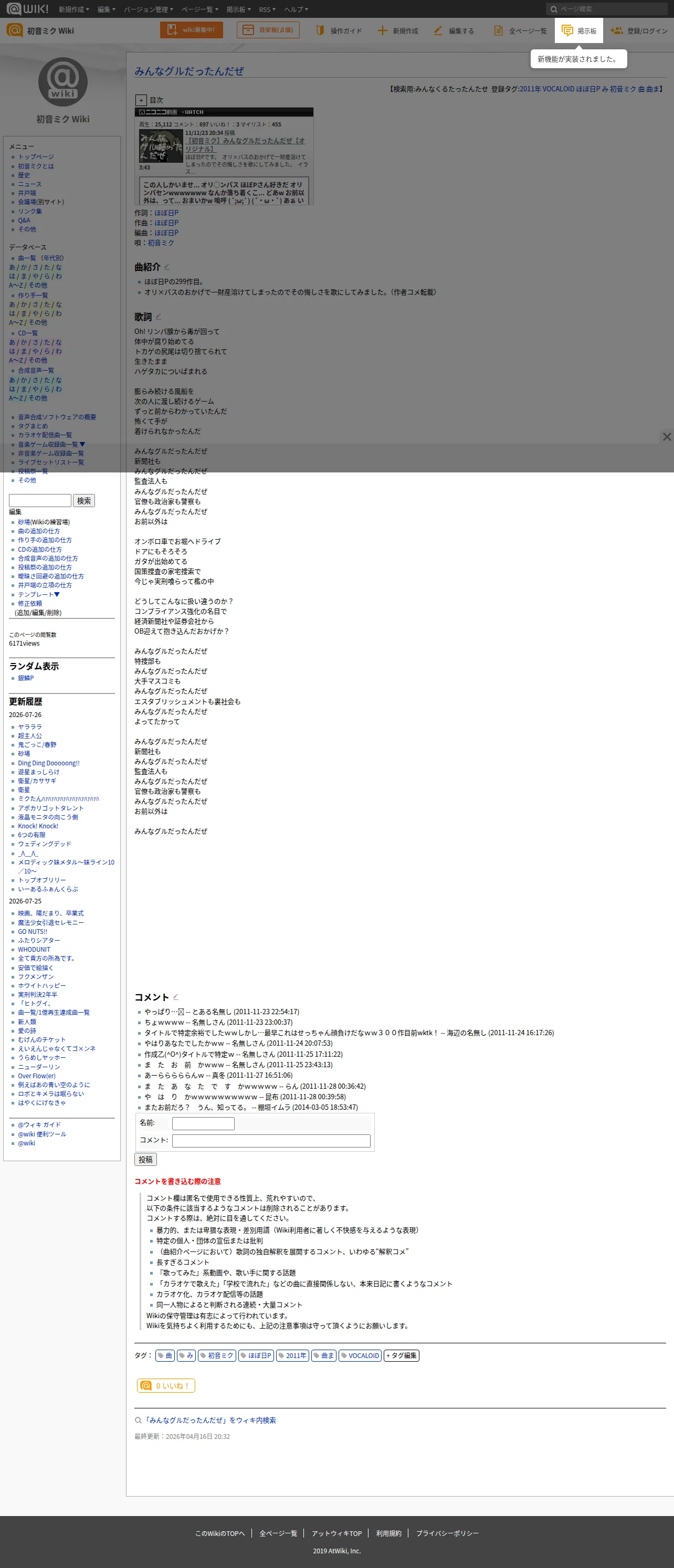674x1568 pixels.
Task: Open 銀鱗P under ランダム表示
Action: click(x=26, y=678)
